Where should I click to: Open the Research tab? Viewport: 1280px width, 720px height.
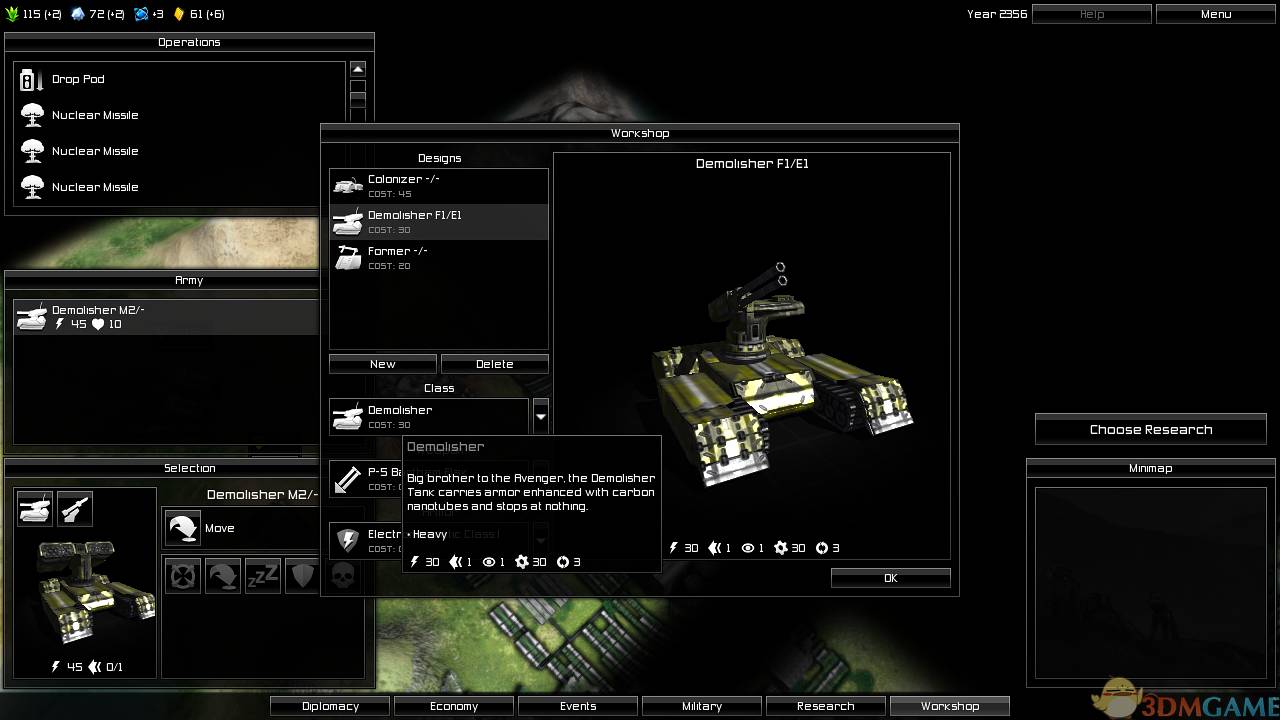click(x=825, y=706)
